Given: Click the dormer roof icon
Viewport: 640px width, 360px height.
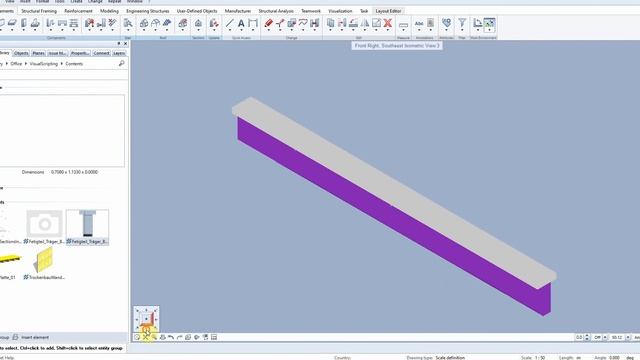Looking at the screenshot, I should coord(156,23).
